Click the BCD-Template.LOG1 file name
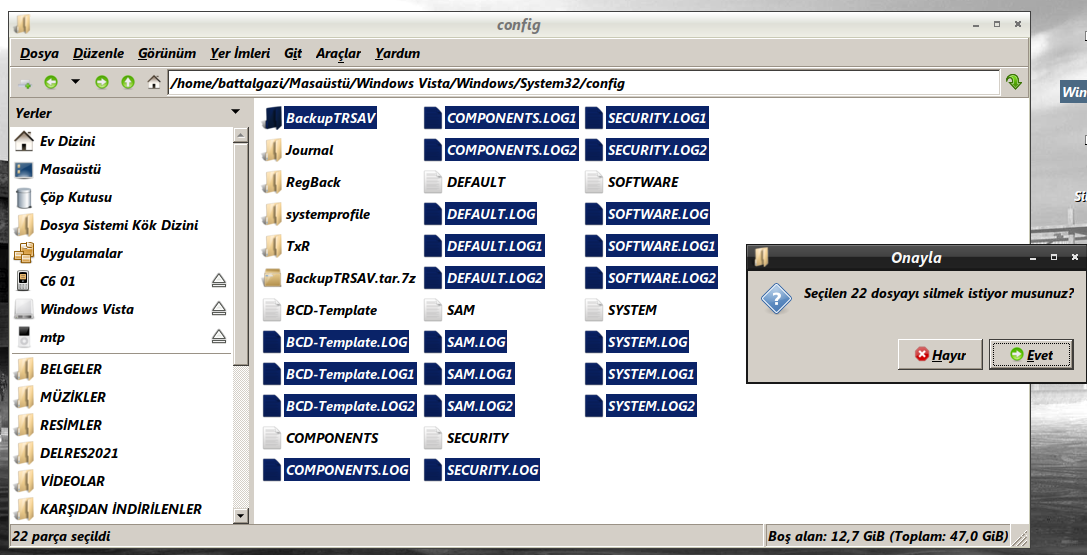Viewport: 1087px width, 555px height. (x=350, y=375)
